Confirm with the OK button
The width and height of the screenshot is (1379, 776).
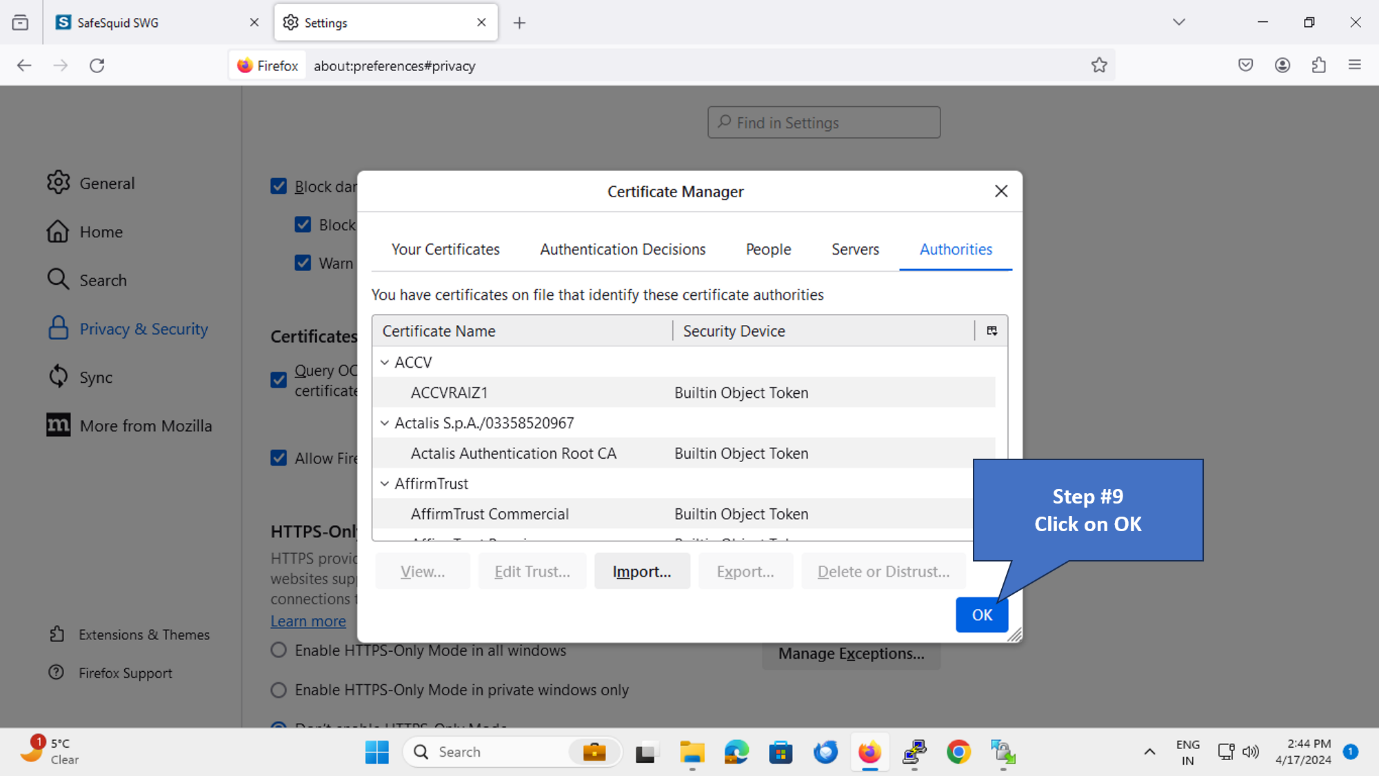[x=981, y=615]
